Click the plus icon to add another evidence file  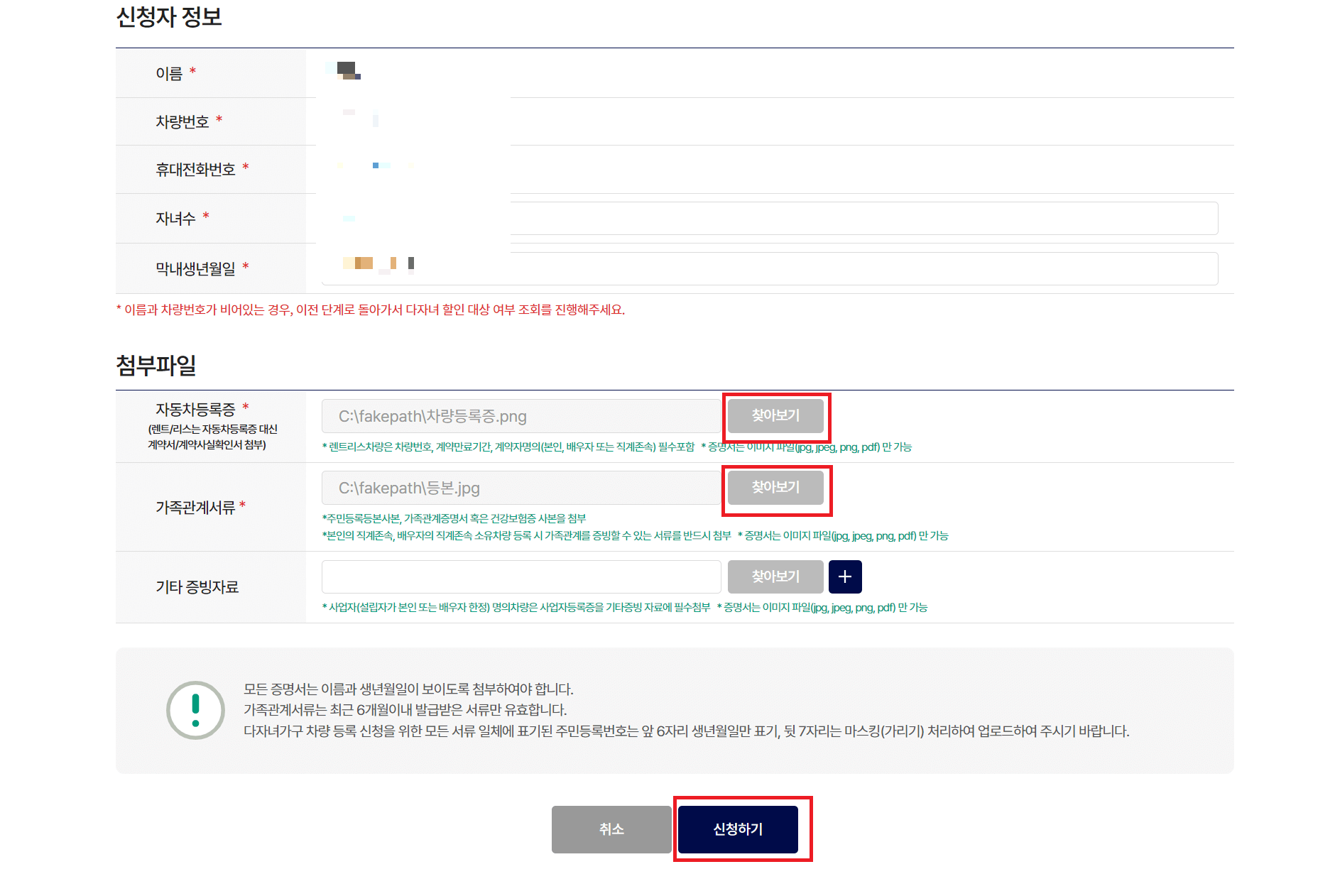tap(845, 577)
